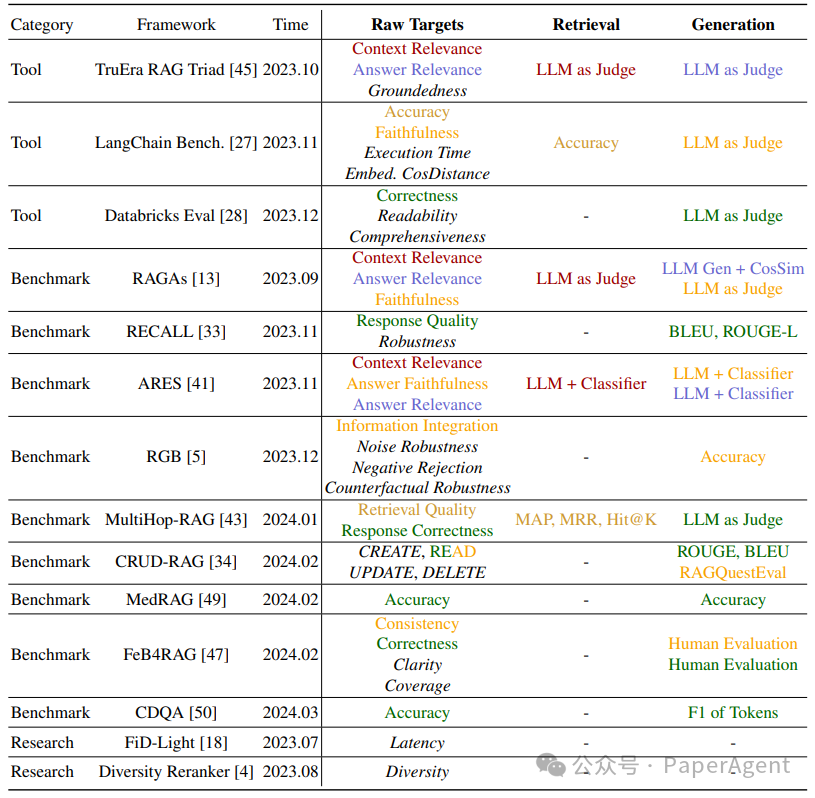Click 'RAGQuestEval' generation metric
815x798 pixels.
coord(733,573)
